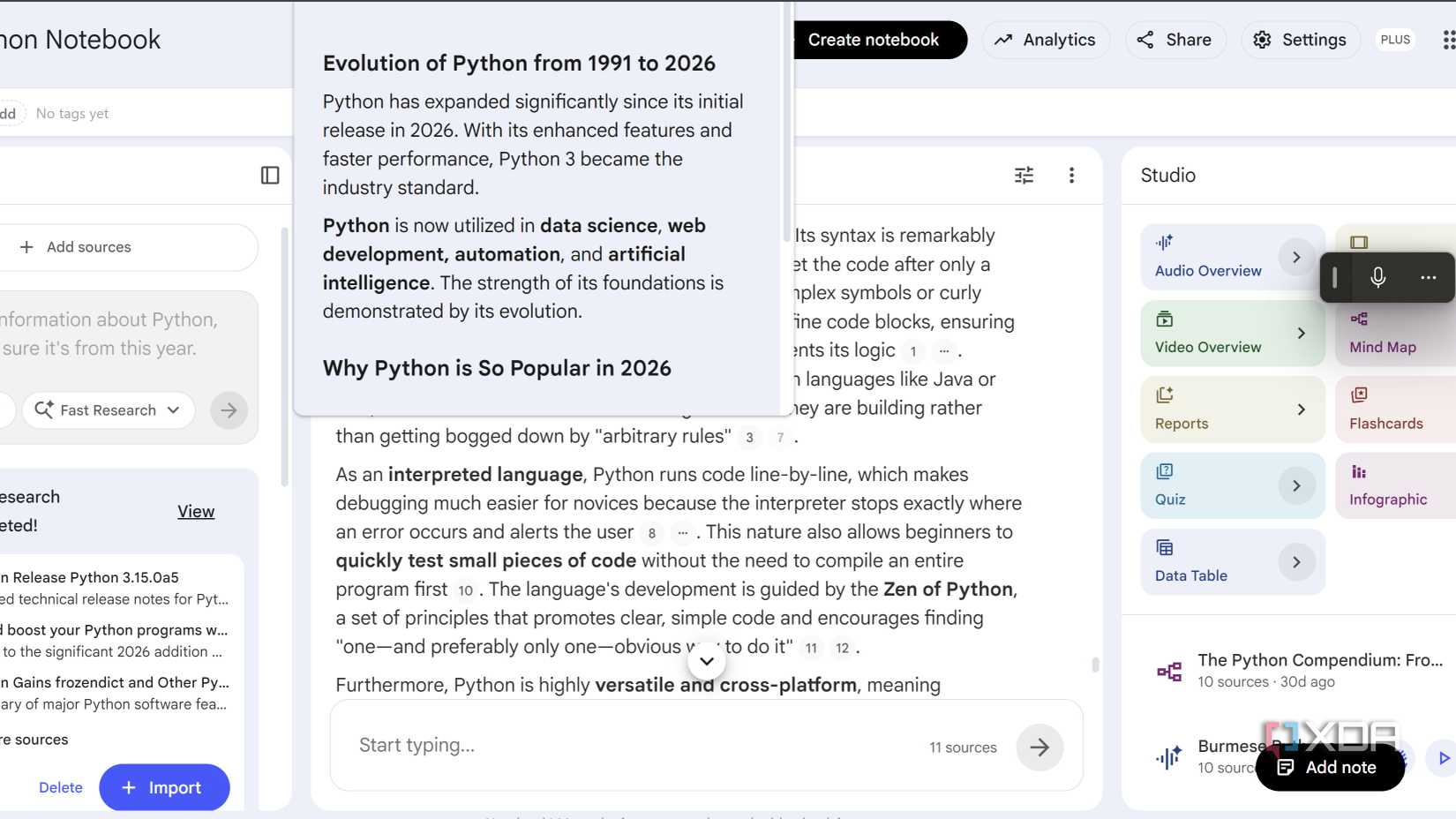The height and width of the screenshot is (819, 1456).
Task: Open citation number 12 in the chat
Action: (842, 648)
